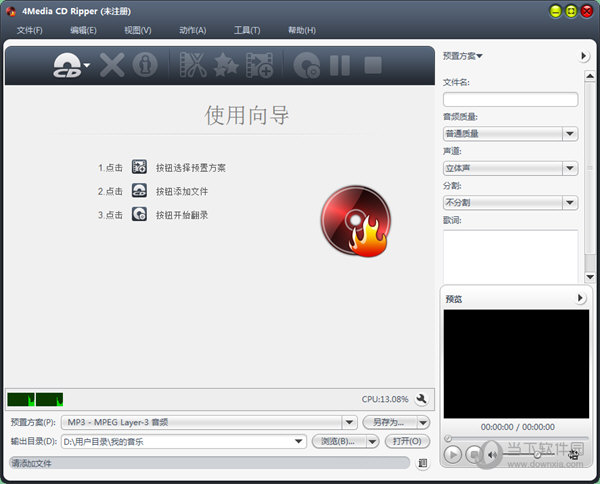Open the 分割 不分割 dropdown
Screen dimensions: 600x484
click(x=510, y=203)
